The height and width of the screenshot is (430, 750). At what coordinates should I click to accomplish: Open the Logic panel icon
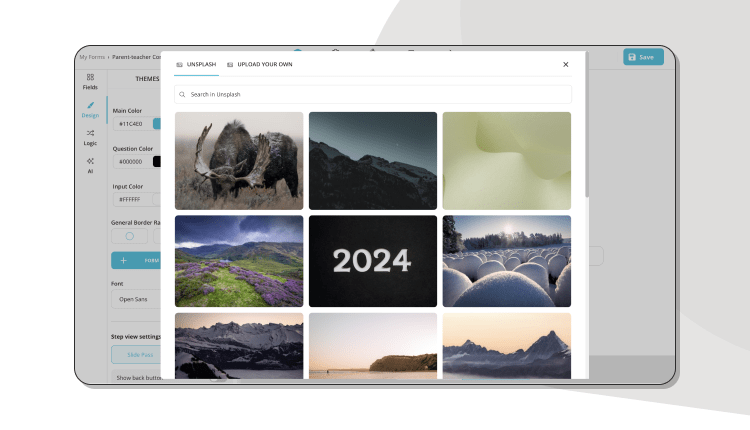point(90,137)
